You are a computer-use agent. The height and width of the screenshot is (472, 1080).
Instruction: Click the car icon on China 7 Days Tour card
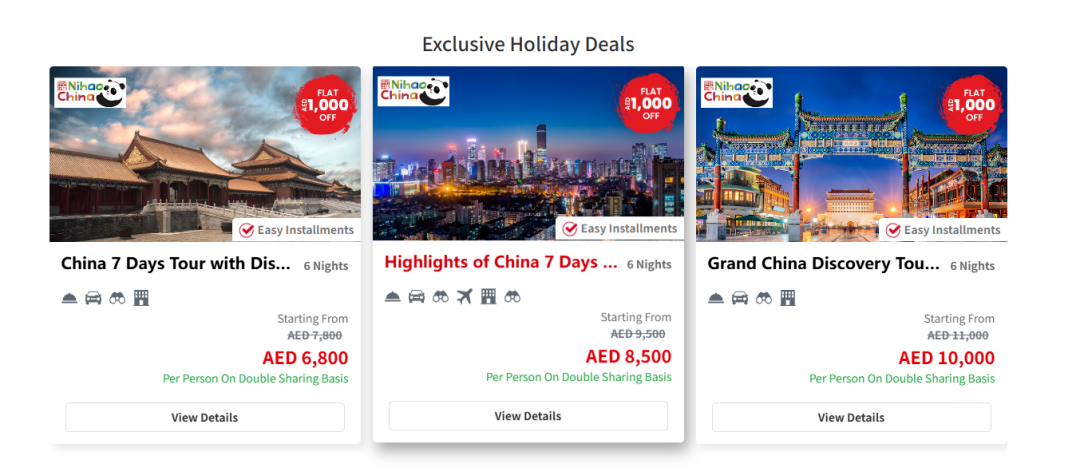(93, 298)
